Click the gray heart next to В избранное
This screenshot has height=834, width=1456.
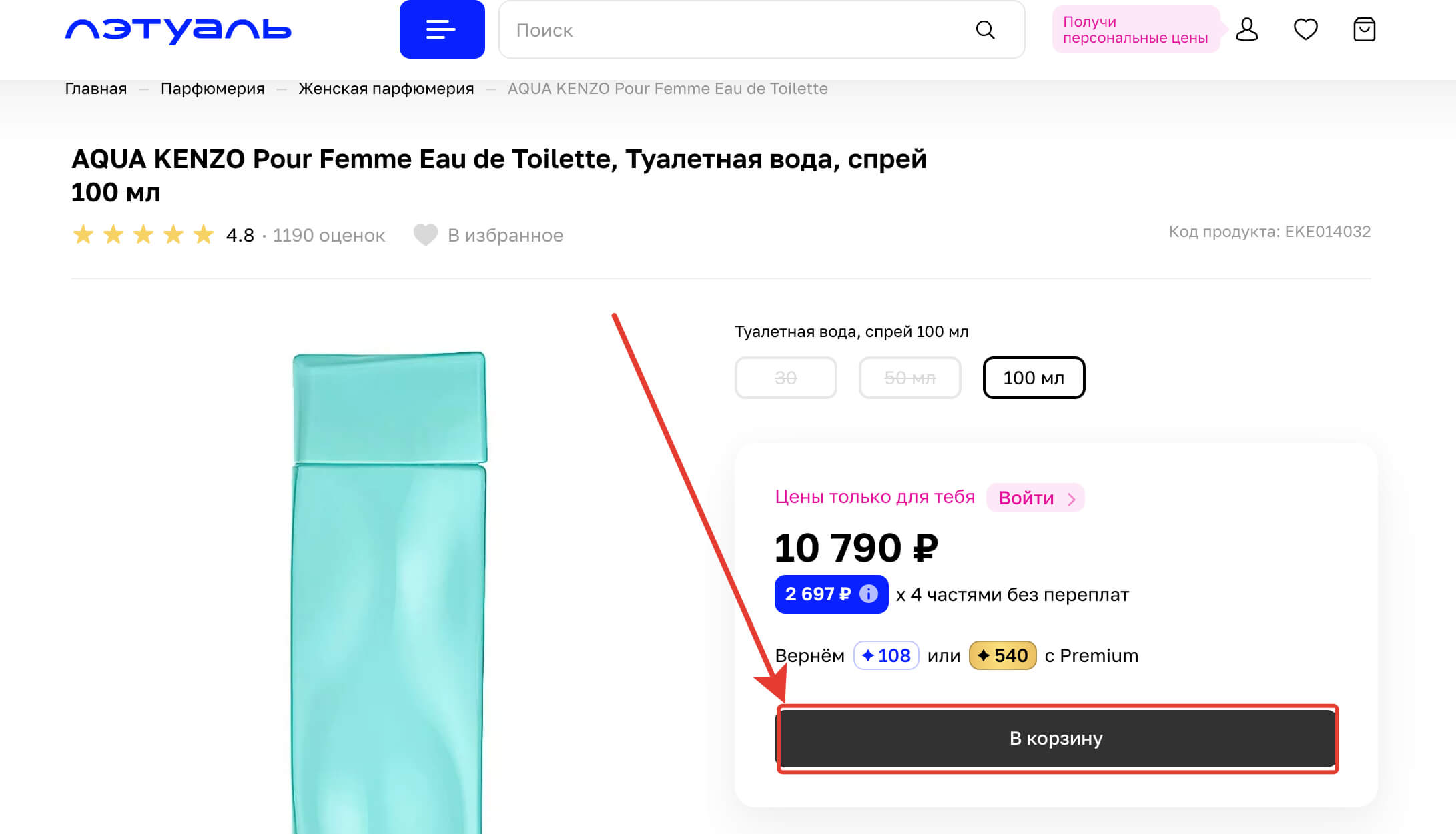425,235
